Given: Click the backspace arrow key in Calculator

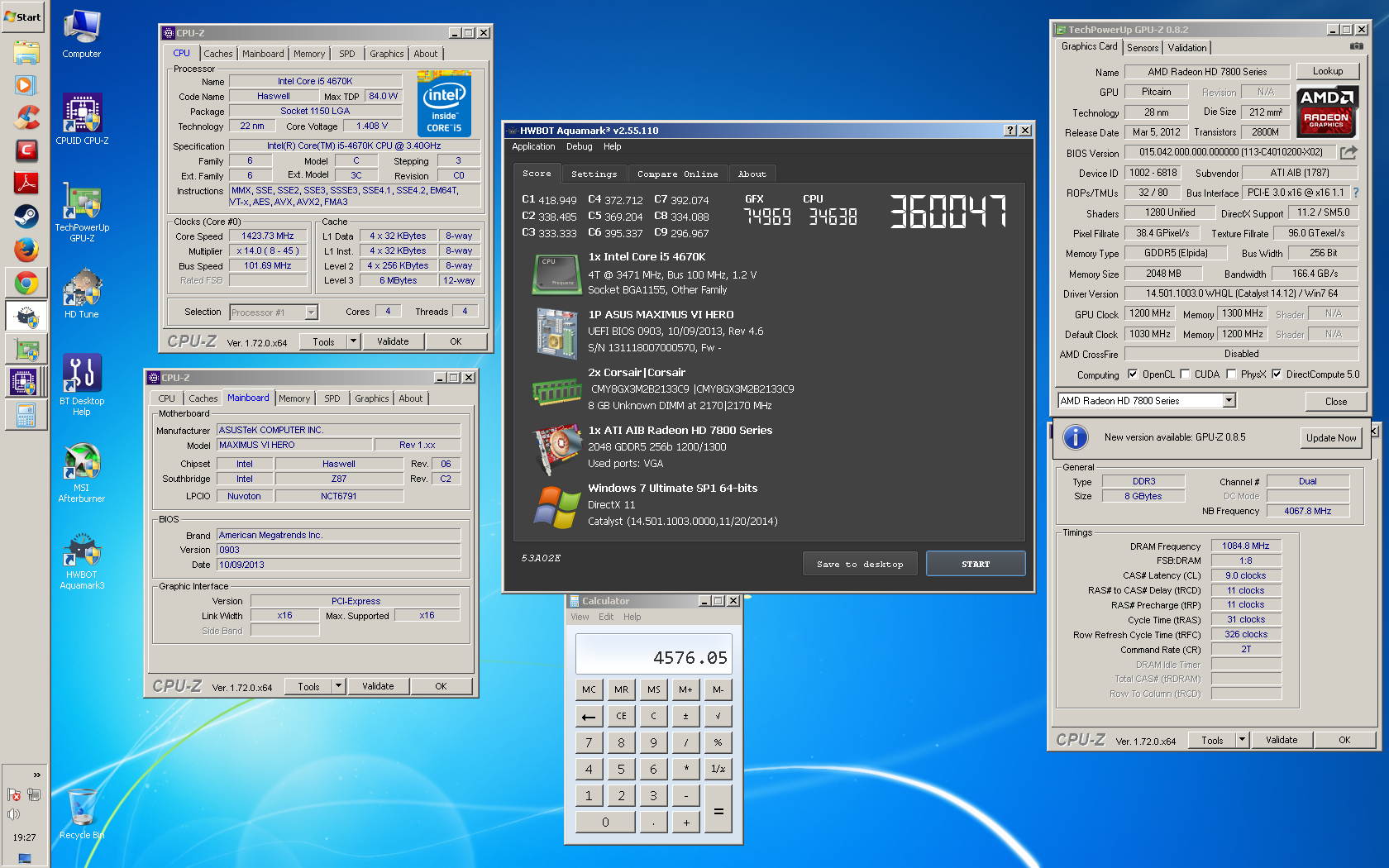Looking at the screenshot, I should click(x=589, y=716).
